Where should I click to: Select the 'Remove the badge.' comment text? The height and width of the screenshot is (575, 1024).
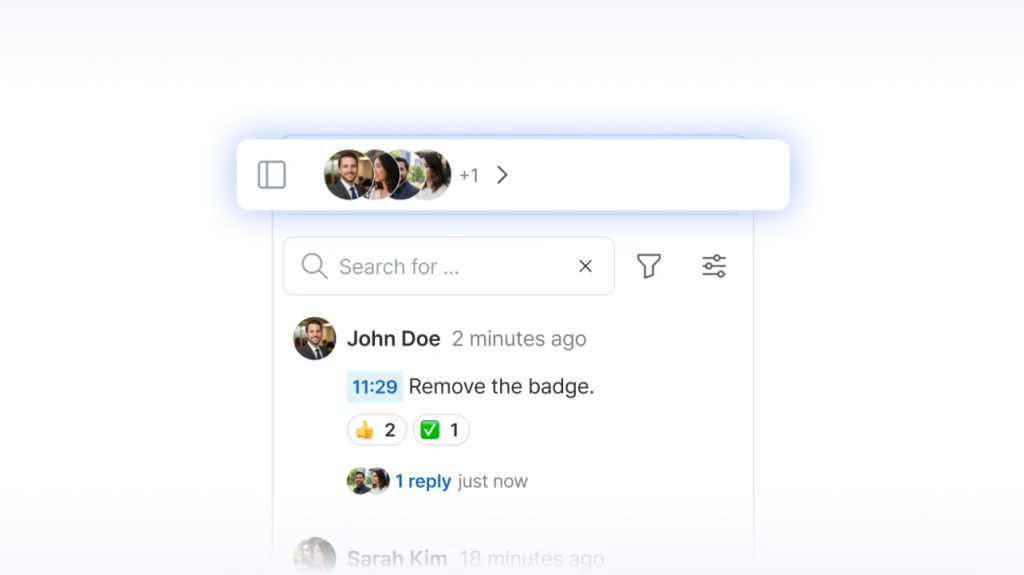501,387
